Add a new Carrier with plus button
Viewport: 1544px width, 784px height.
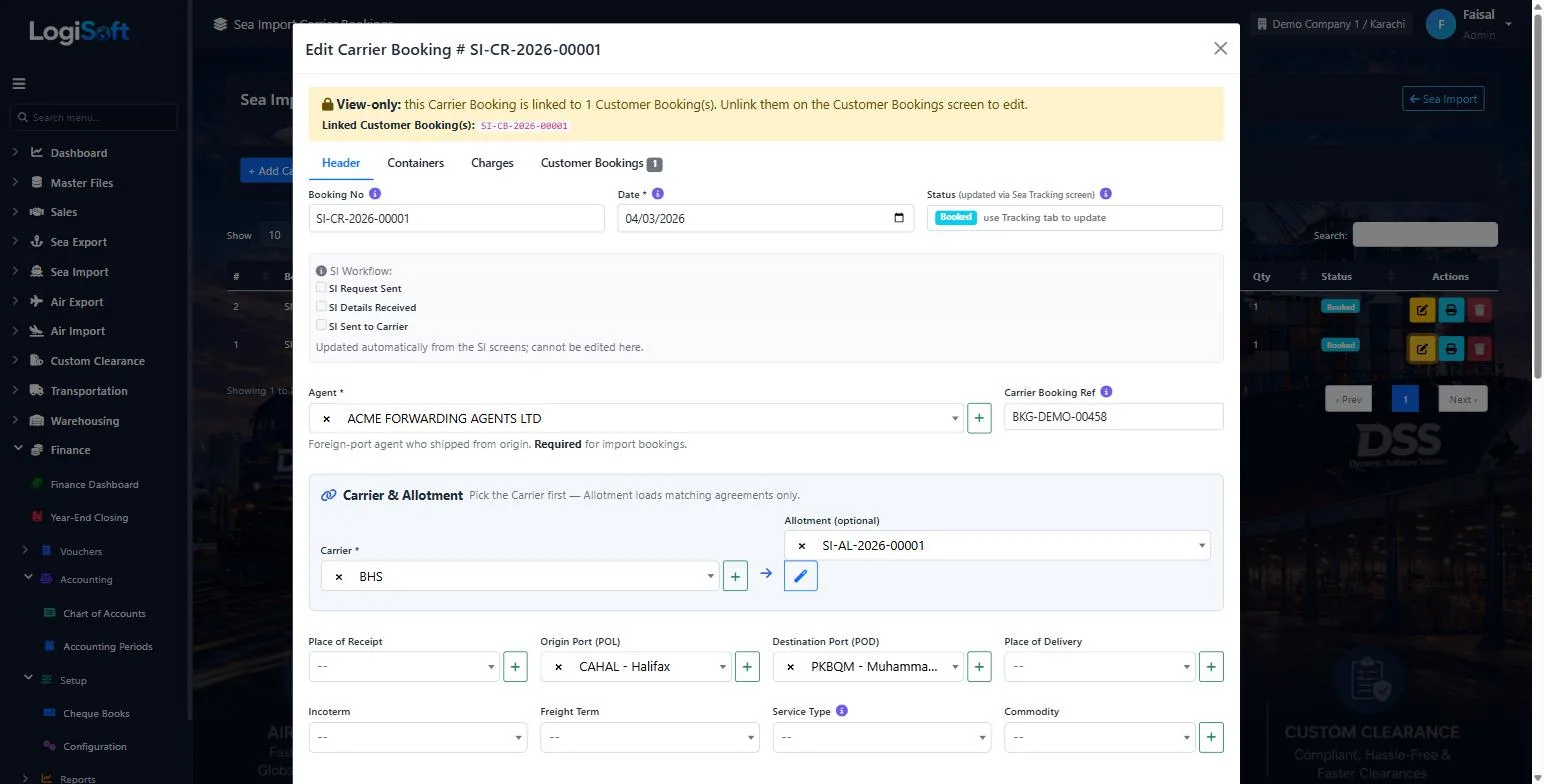735,576
